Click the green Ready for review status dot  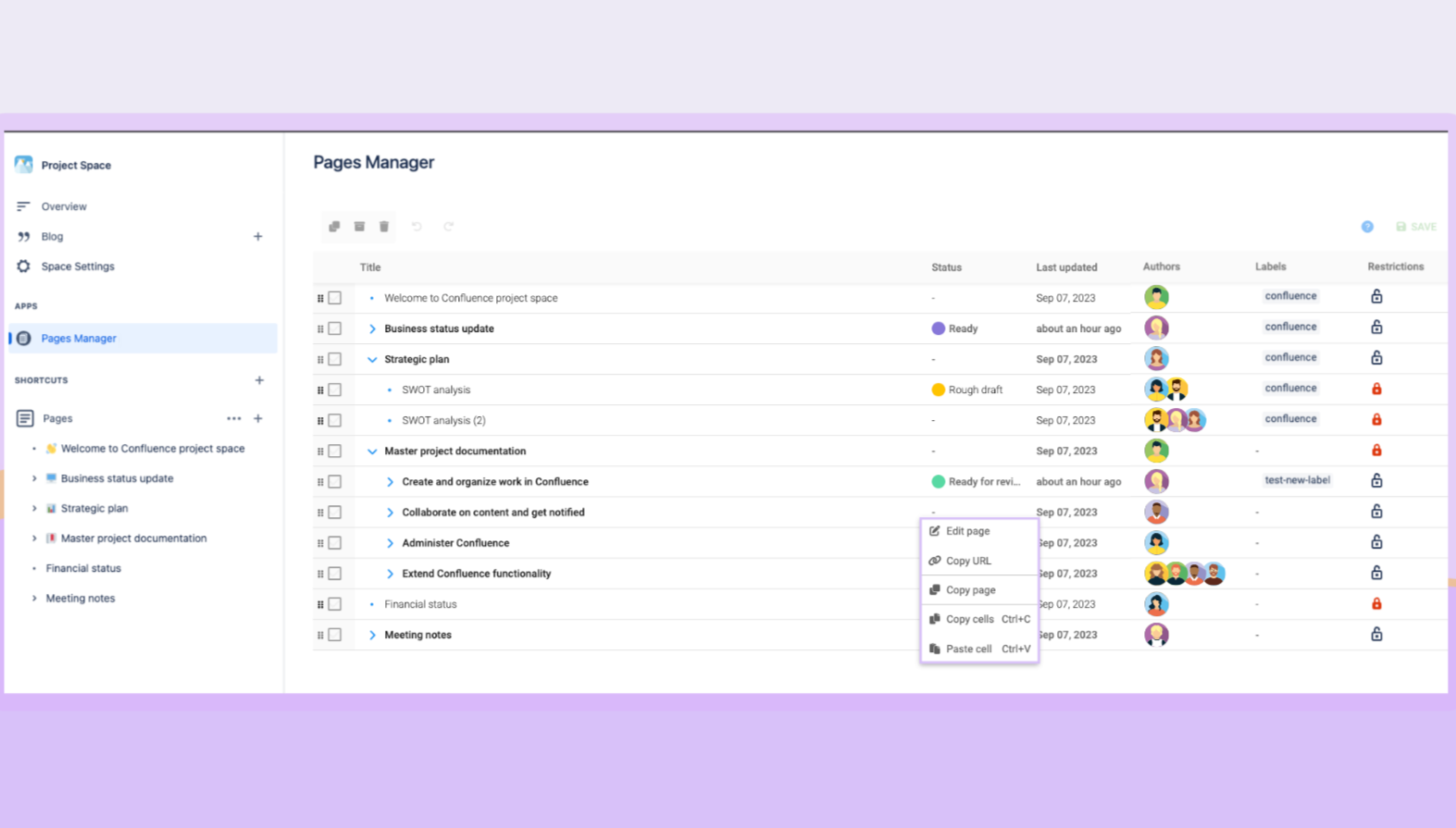point(938,481)
